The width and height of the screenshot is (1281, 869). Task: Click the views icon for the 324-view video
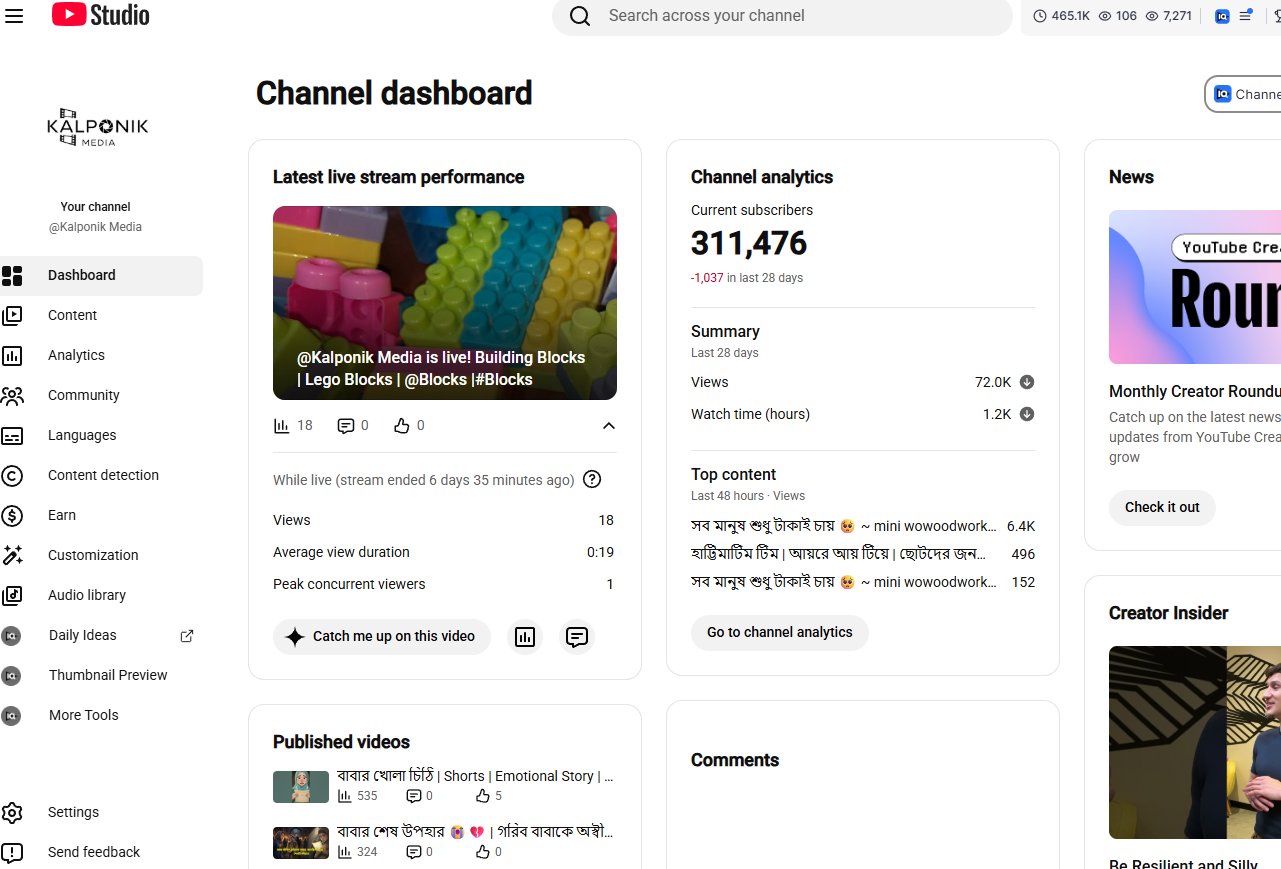click(x=344, y=852)
